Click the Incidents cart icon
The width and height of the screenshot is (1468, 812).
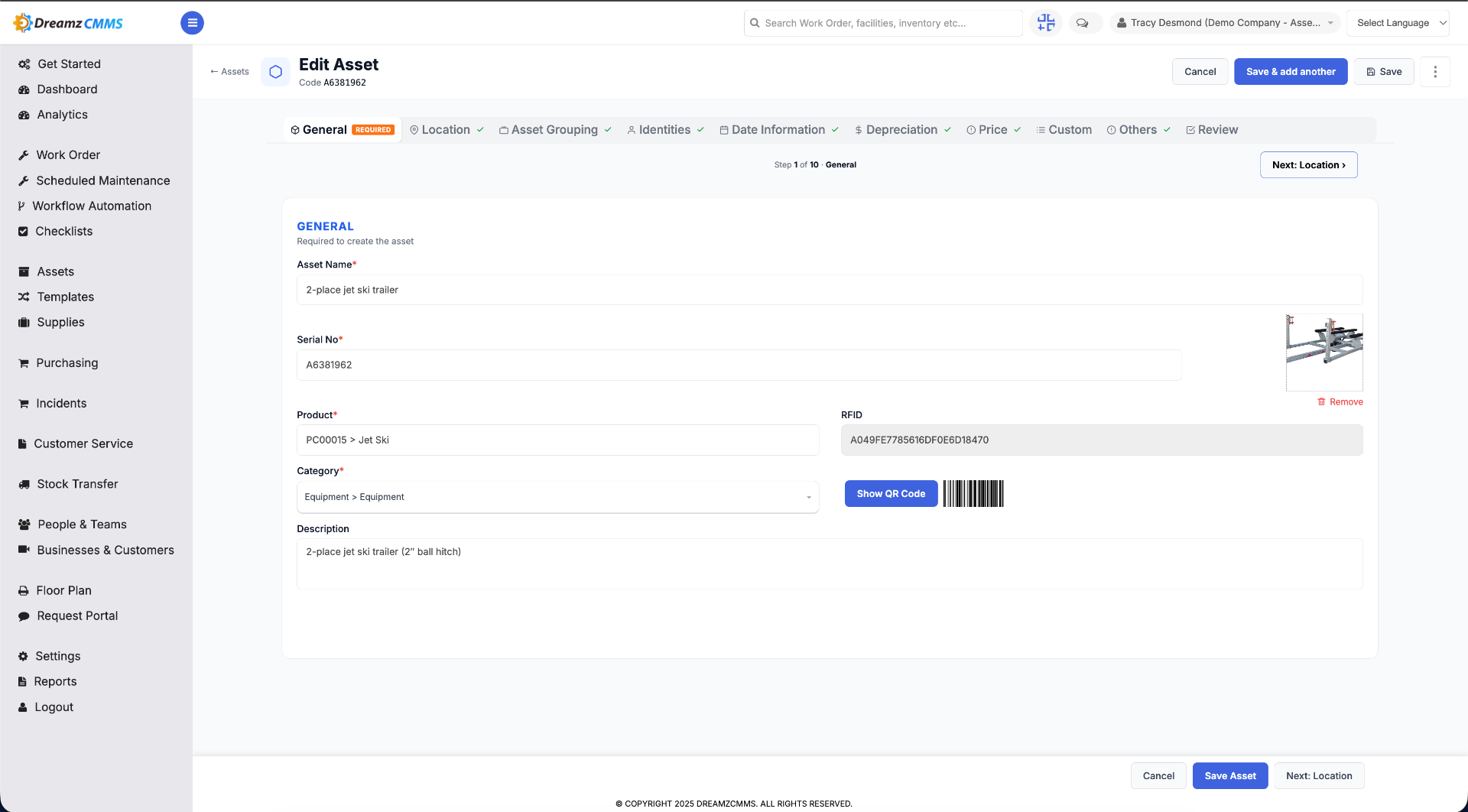click(x=24, y=403)
